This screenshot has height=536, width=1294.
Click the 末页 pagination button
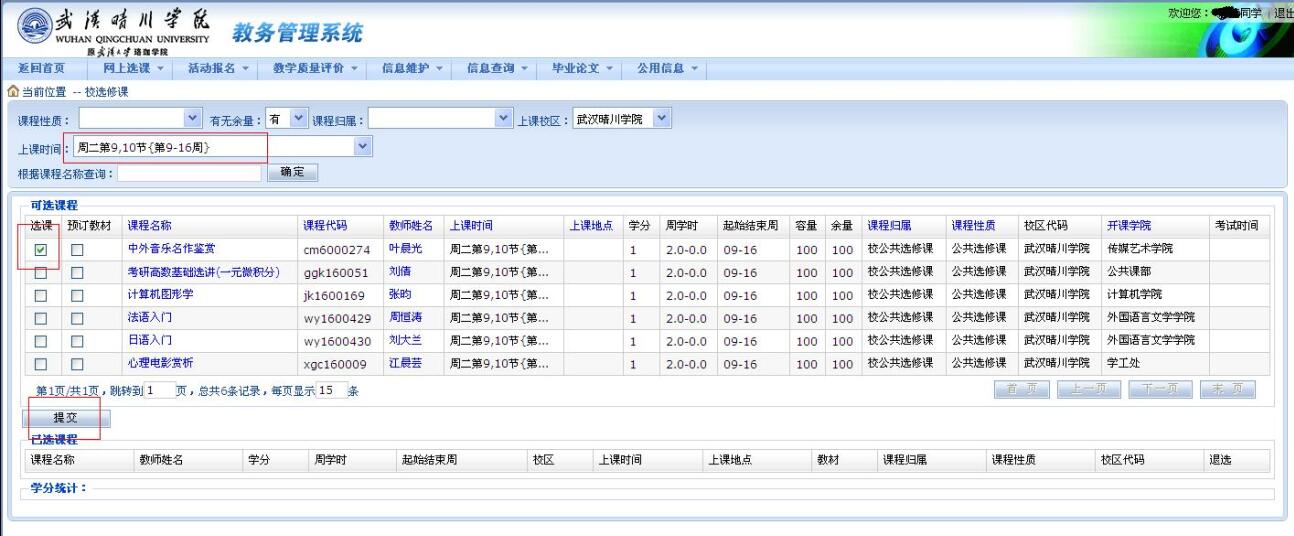pos(1228,389)
